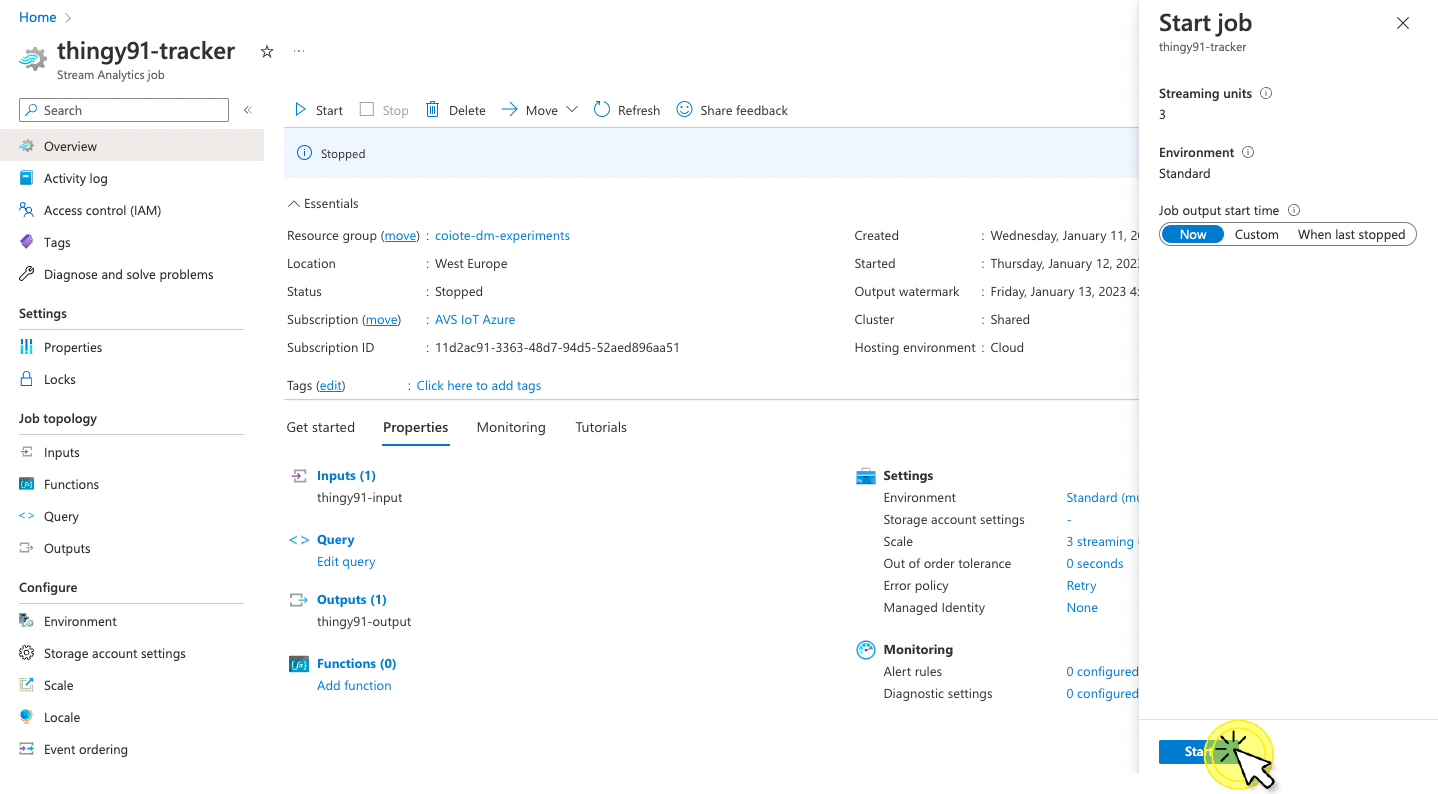Click the Properties bars icon in sidebar

(27, 347)
